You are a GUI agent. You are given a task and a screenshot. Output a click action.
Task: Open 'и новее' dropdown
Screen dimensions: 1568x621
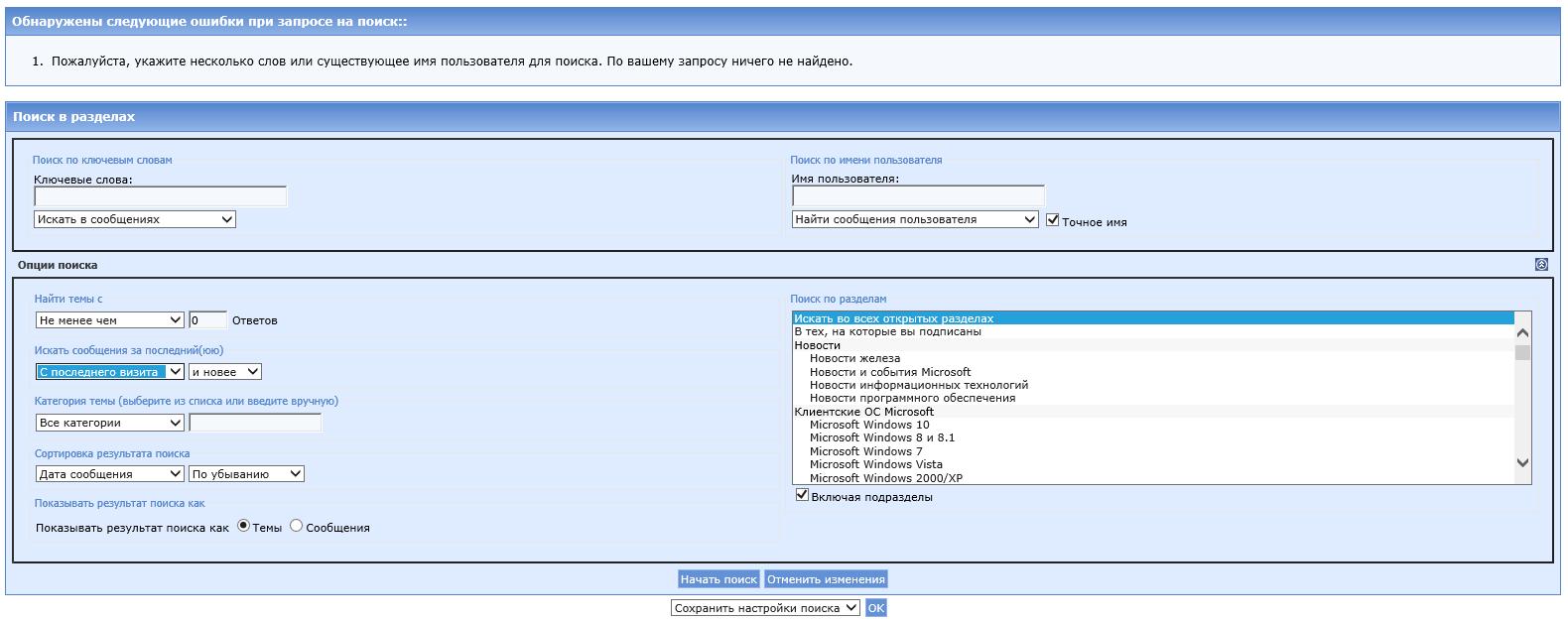coord(225,372)
